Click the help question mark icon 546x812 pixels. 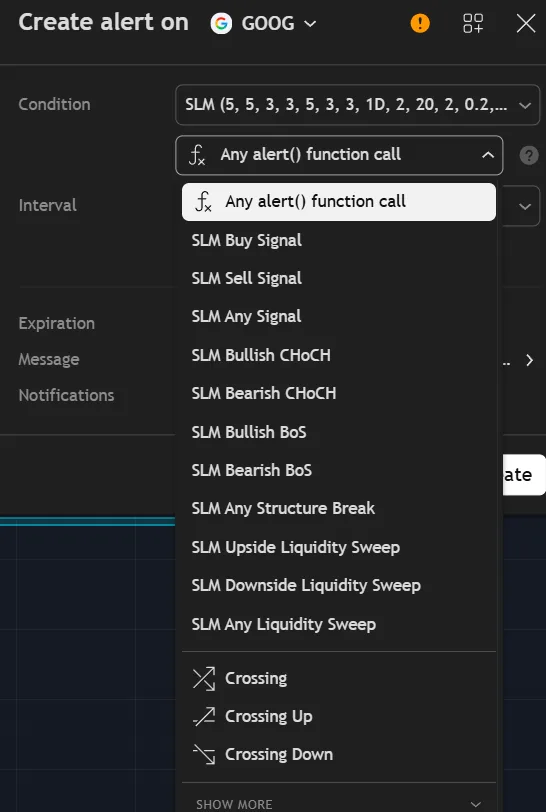point(528,155)
